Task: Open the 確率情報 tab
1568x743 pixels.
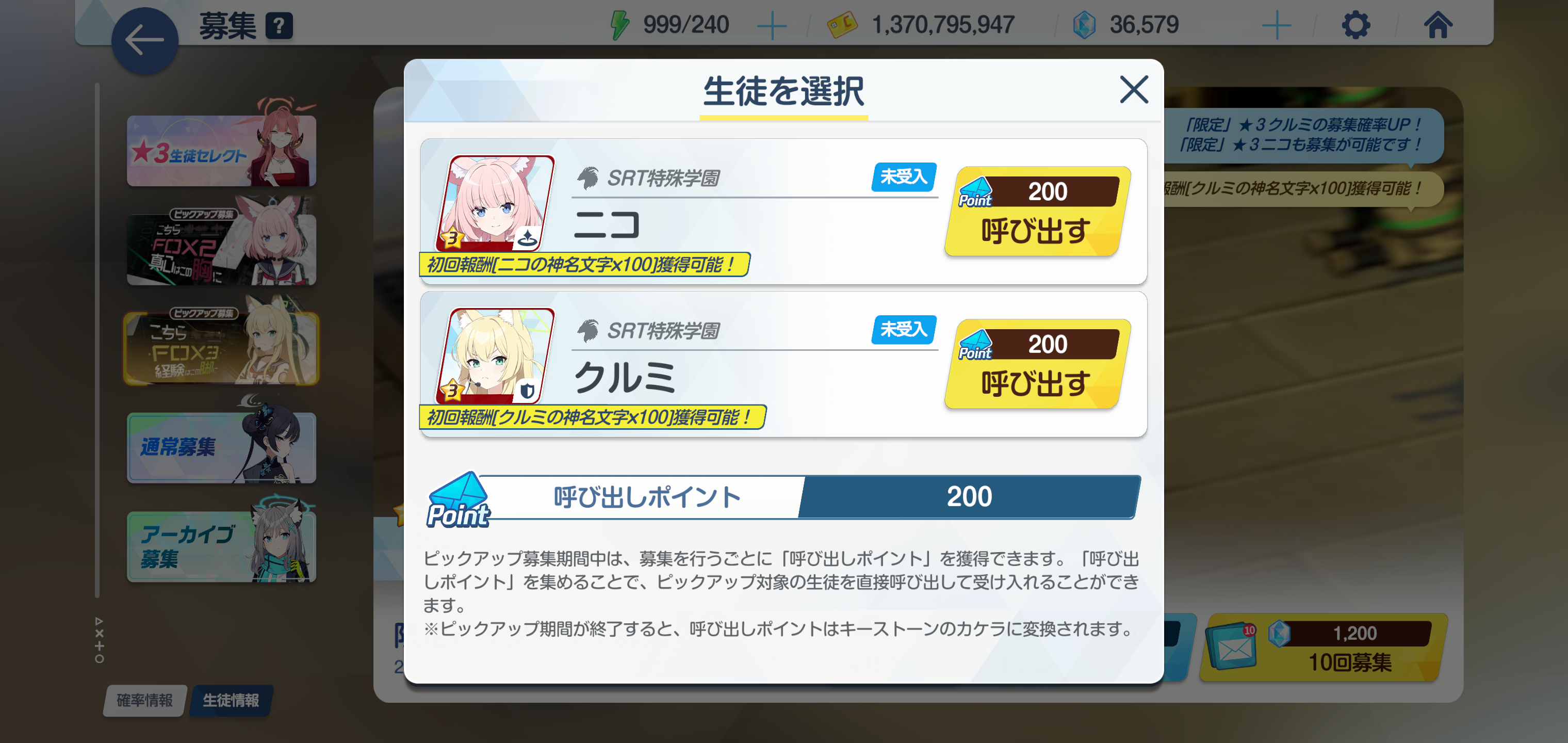Action: tap(145, 700)
